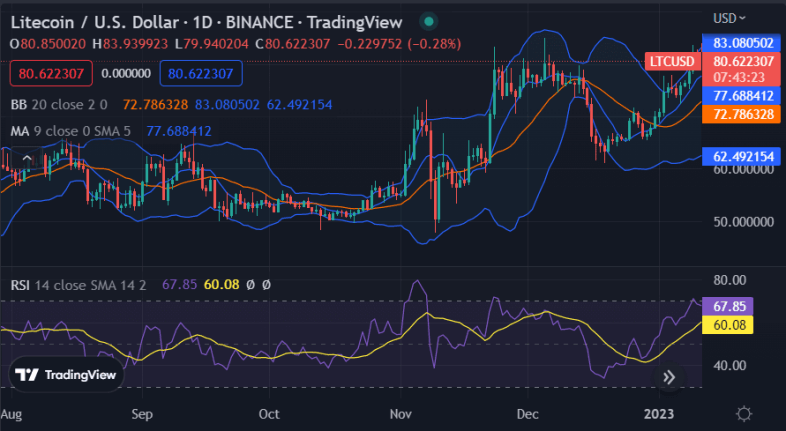This screenshot has height=431, width=786.
Task: Click the 60.08 RSI SMA legend value
Action: [222, 285]
